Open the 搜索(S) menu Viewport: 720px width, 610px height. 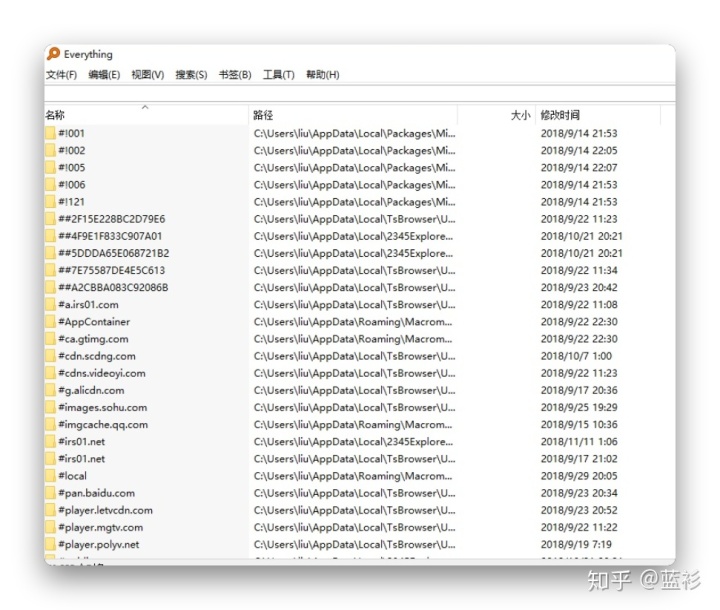click(x=191, y=74)
